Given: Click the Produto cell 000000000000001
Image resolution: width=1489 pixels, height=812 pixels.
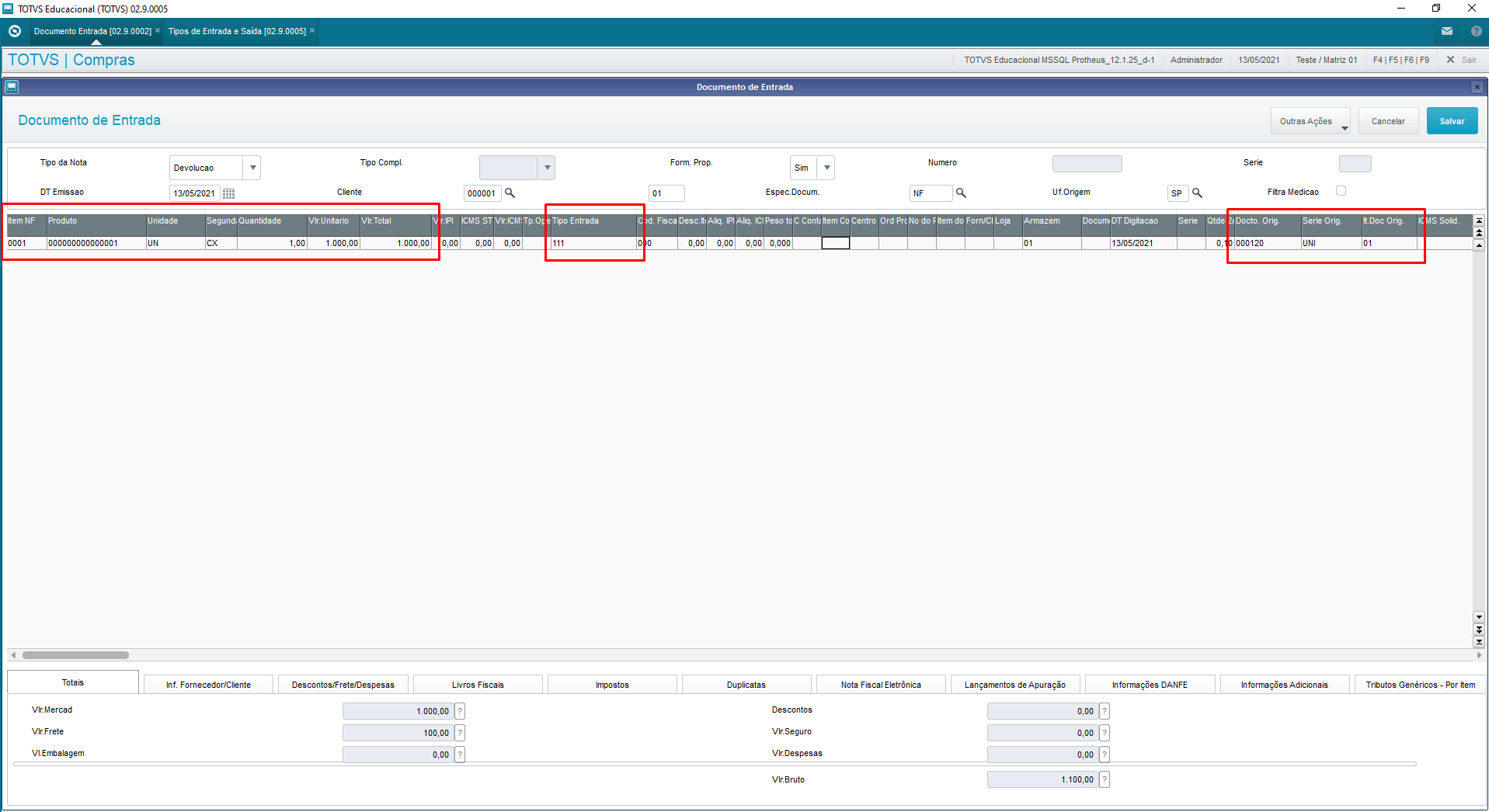Looking at the screenshot, I should (96, 243).
